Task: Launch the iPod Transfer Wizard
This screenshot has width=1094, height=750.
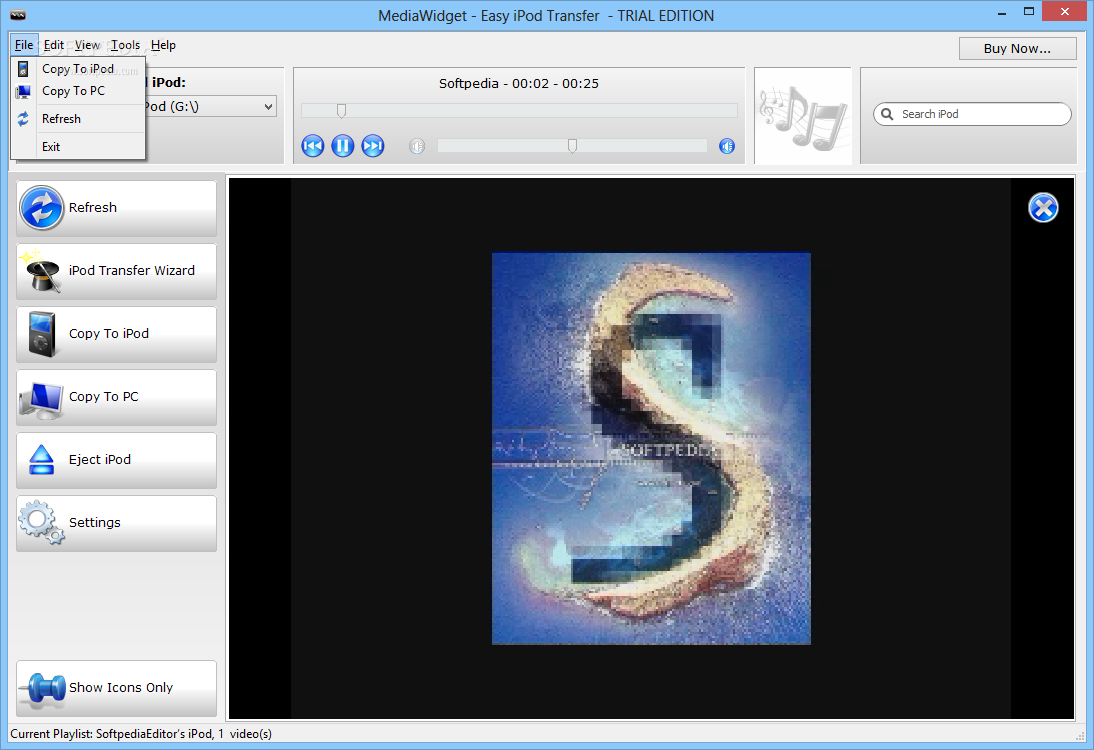Action: [x=117, y=271]
